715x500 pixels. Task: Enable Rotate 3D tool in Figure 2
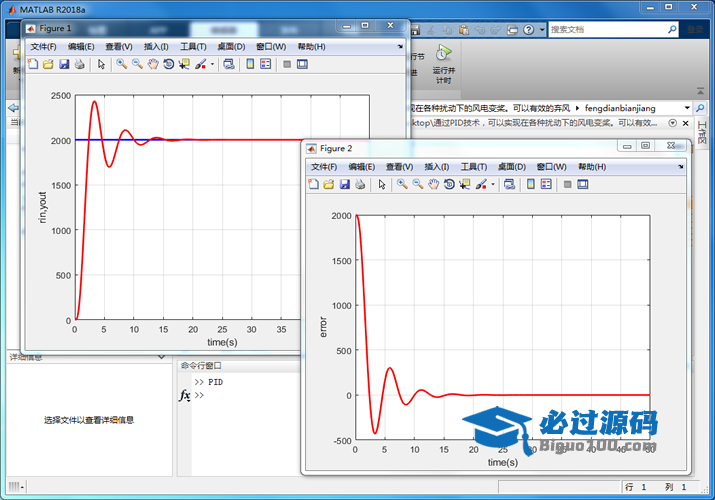(x=449, y=184)
